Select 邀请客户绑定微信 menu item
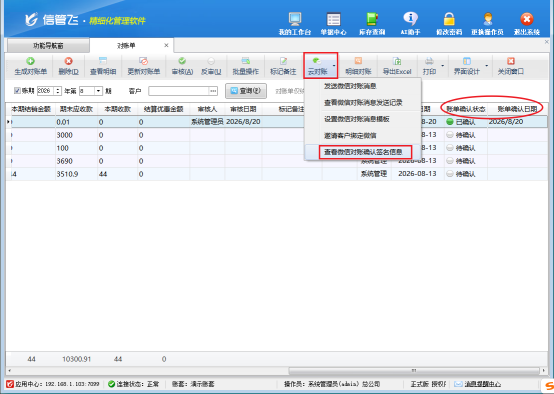The image size is (554, 394). tap(363, 136)
